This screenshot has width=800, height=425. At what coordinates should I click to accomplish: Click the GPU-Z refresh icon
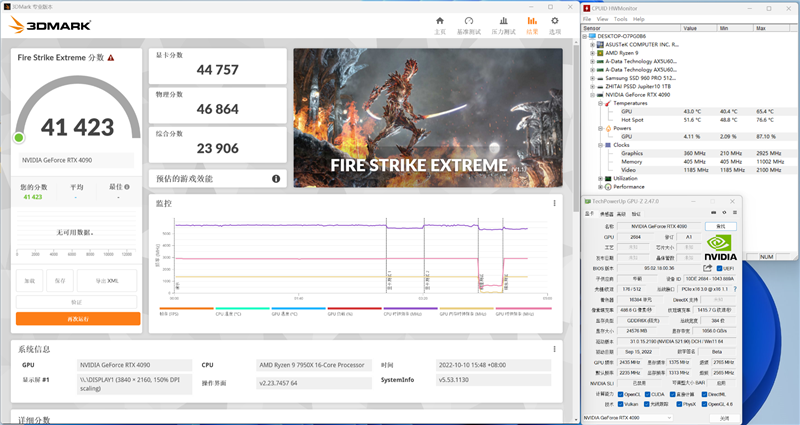point(724,213)
